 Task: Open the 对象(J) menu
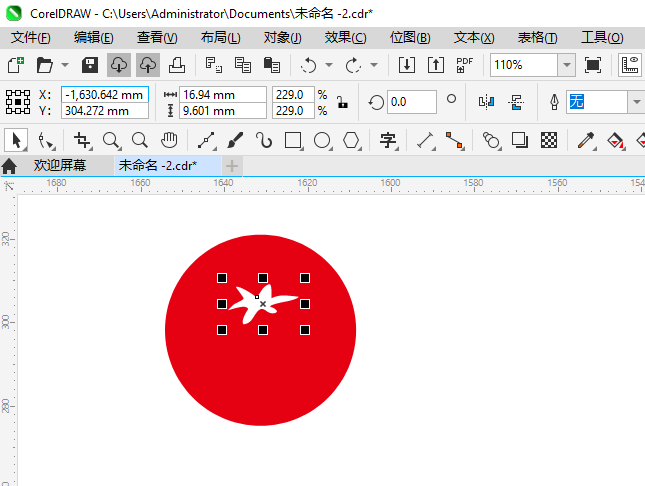[282, 38]
